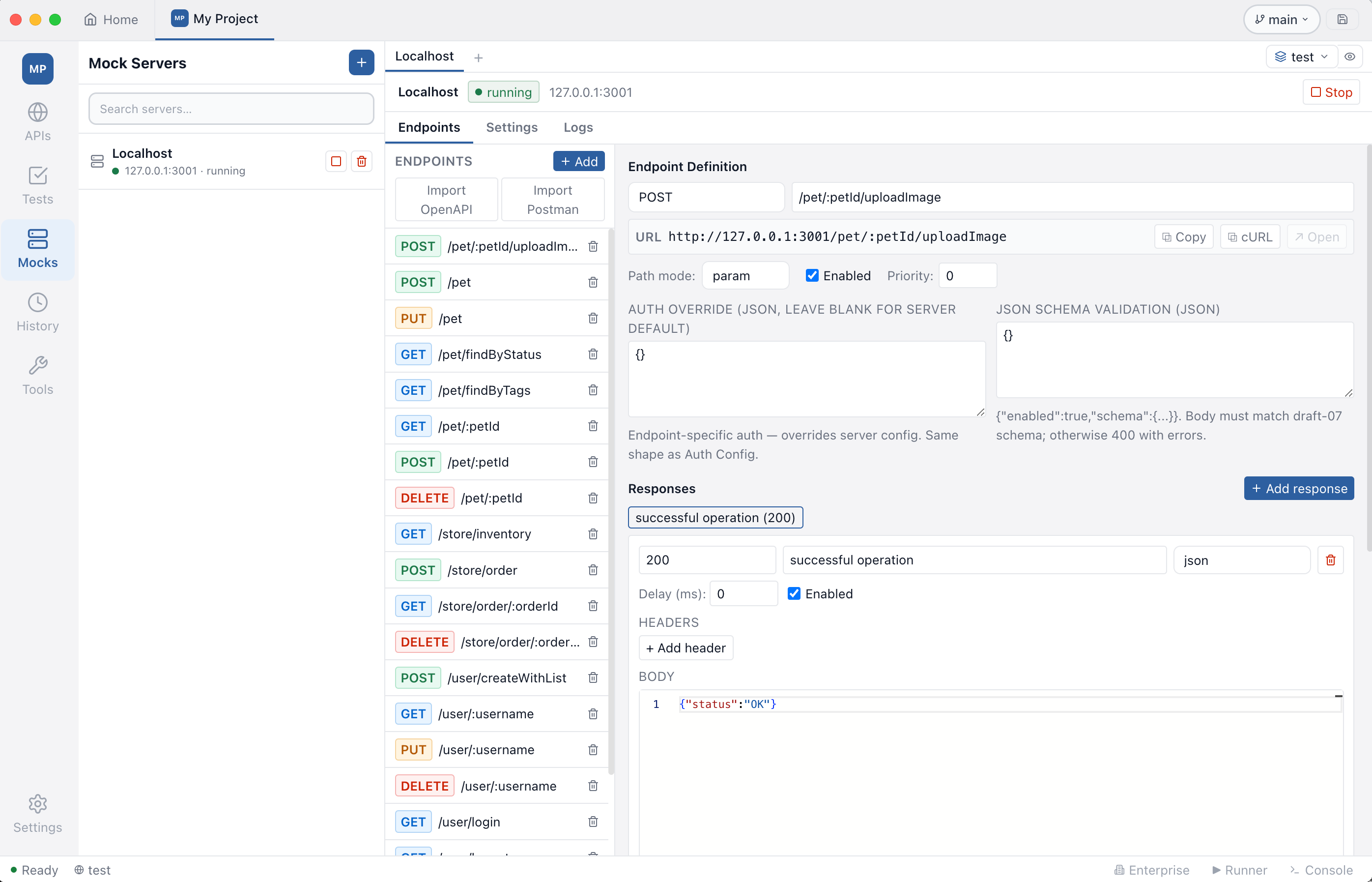Viewport: 1372px width, 882px height.
Task: Stop the Localhost server from the list row
Action: (336, 162)
